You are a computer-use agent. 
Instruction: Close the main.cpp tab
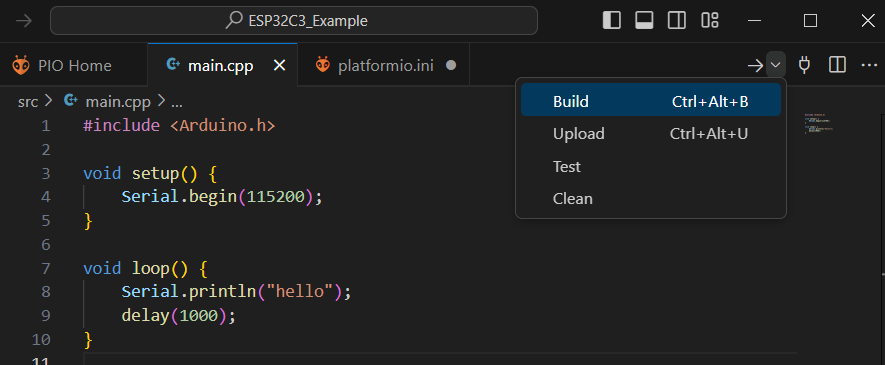click(279, 65)
